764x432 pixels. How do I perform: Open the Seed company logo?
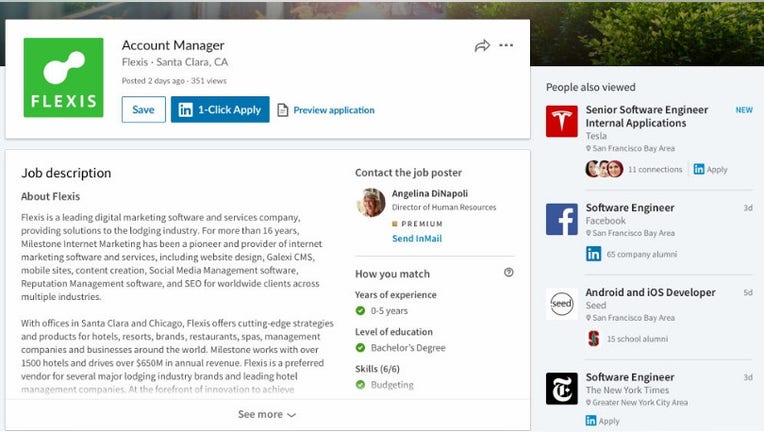[562, 303]
